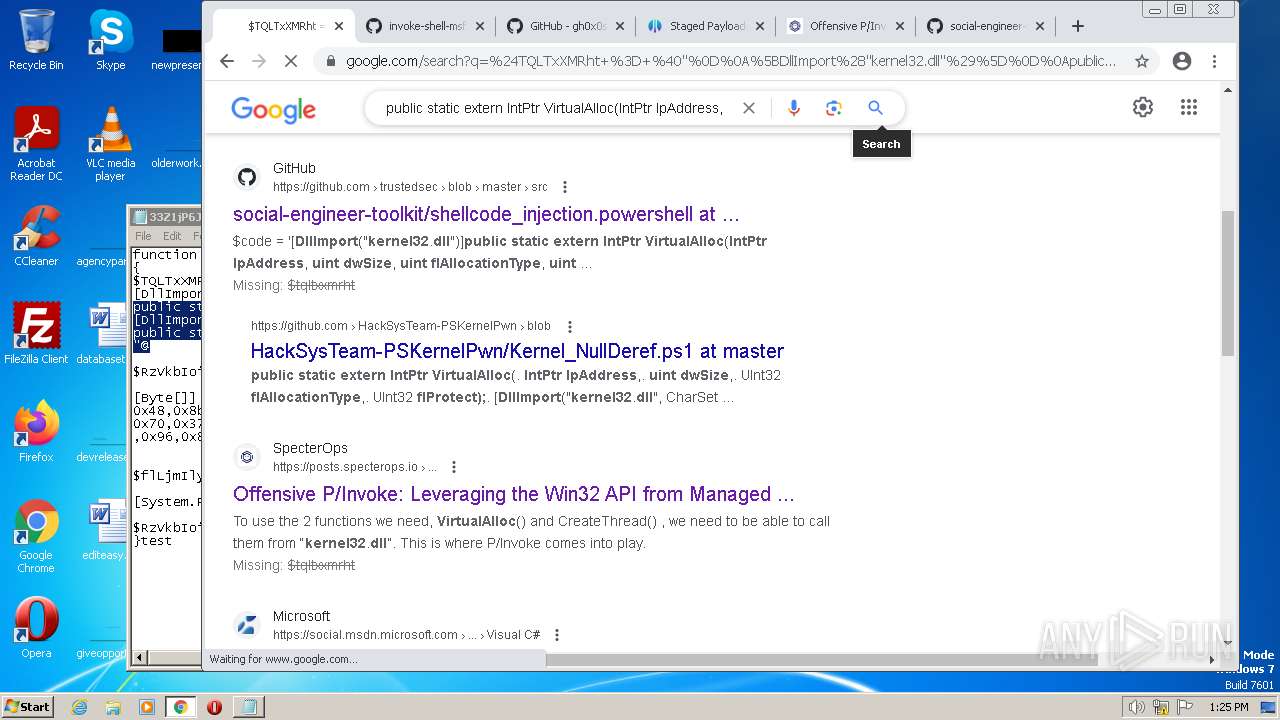The height and width of the screenshot is (720, 1280).
Task: Open options menu for SpecterOps result
Action: coord(453,467)
